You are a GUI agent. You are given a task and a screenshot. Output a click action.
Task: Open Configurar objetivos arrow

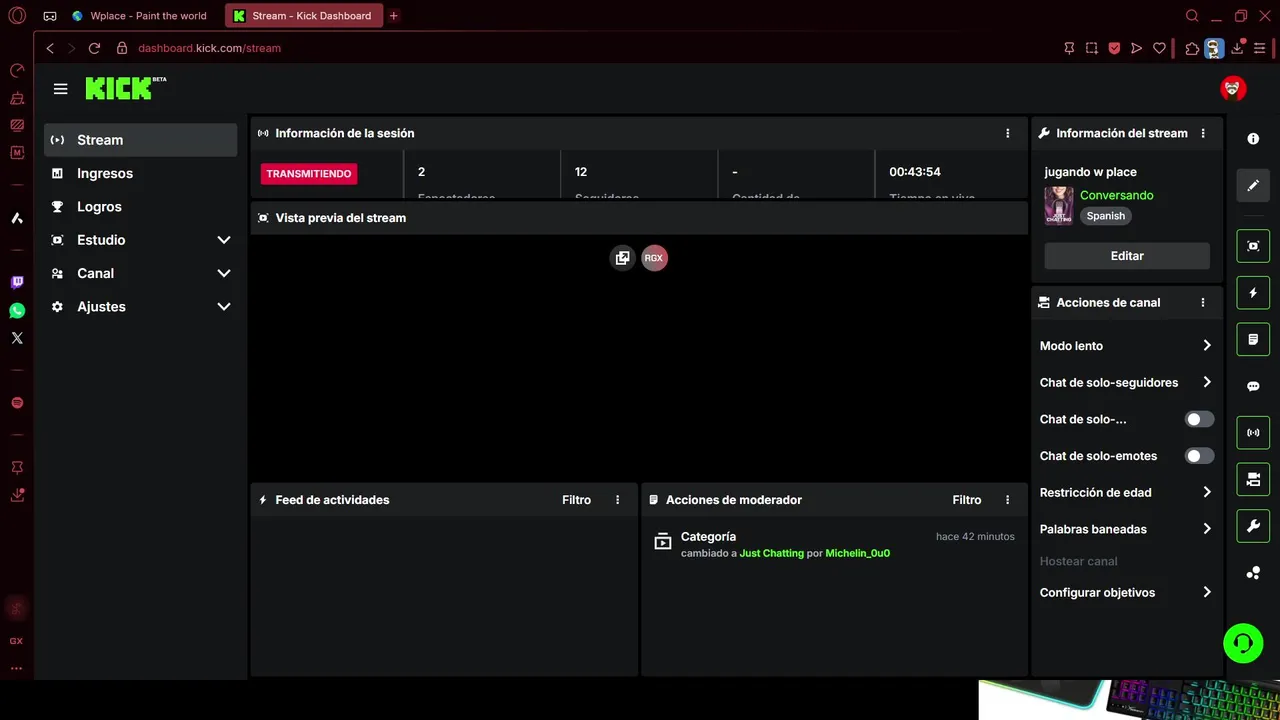pyautogui.click(x=1207, y=592)
